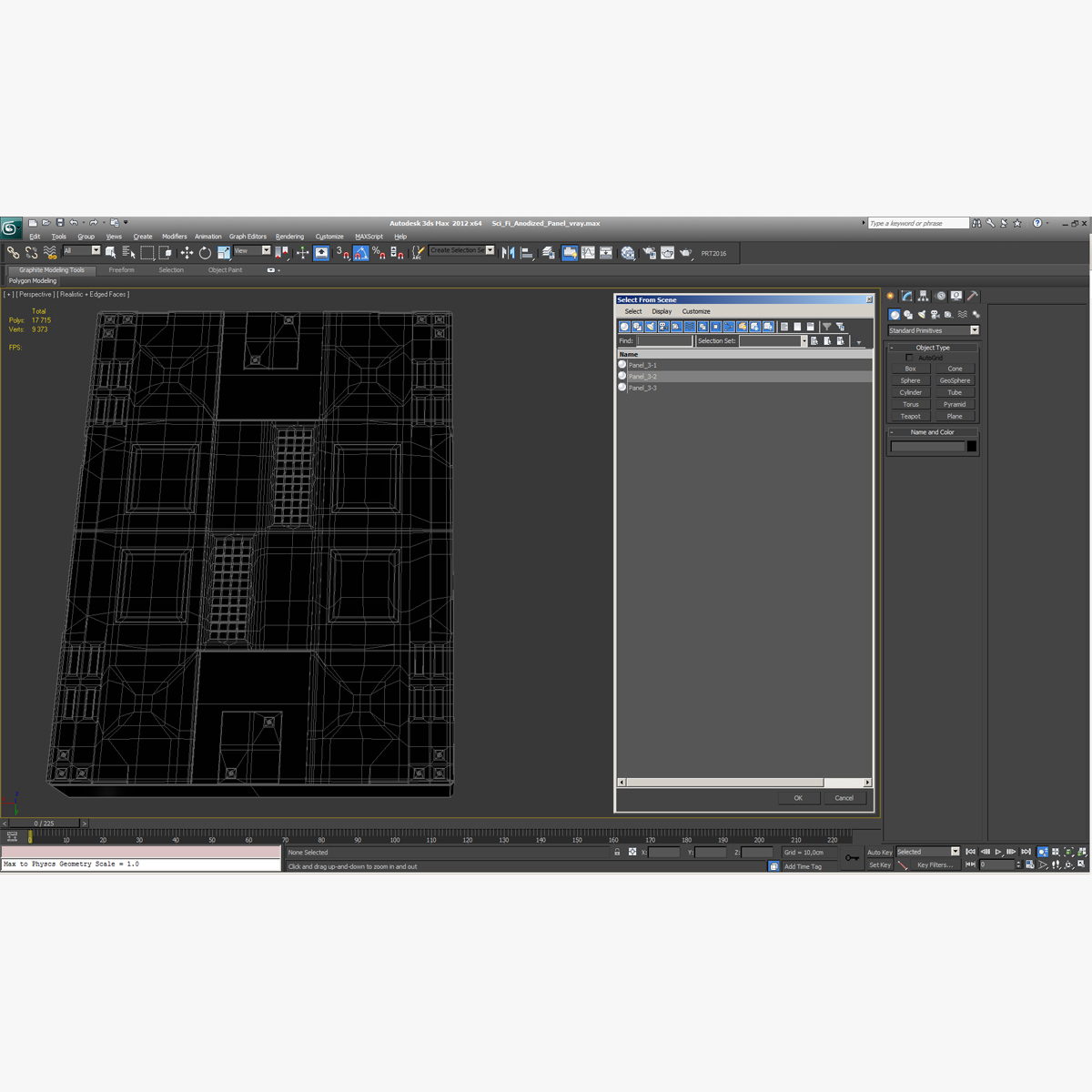Open selection filter All dropdown

(x=82, y=250)
